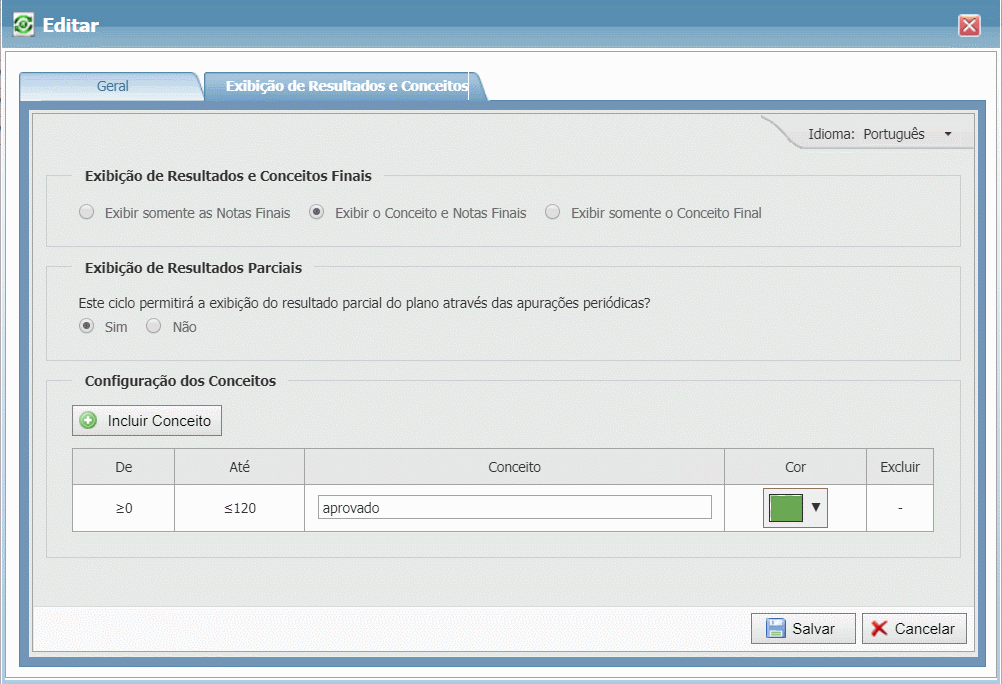
Task: Expand the Cor color picker arrow
Action: click(x=816, y=508)
